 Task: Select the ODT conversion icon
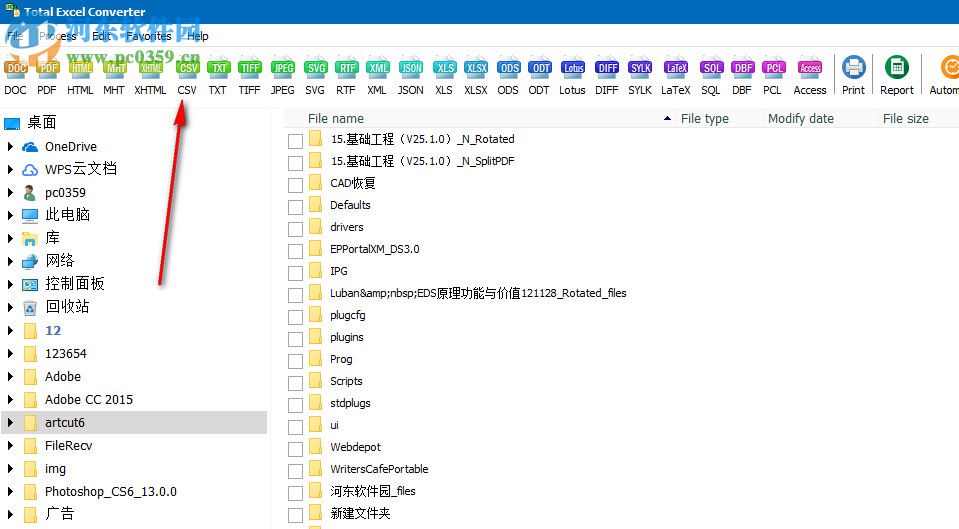coord(539,68)
